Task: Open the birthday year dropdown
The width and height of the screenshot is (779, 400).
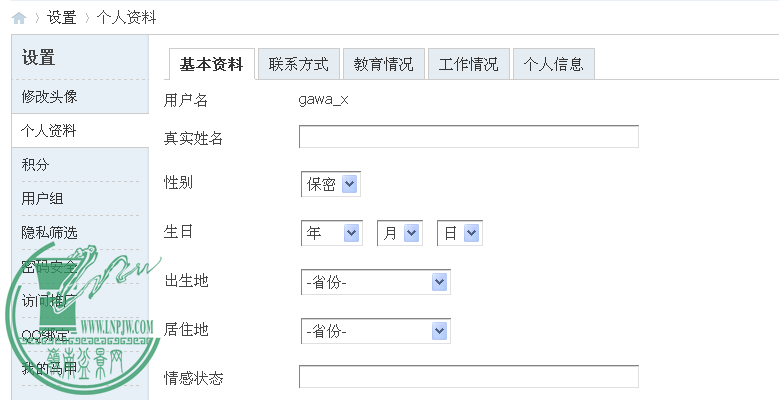Action: pos(330,233)
